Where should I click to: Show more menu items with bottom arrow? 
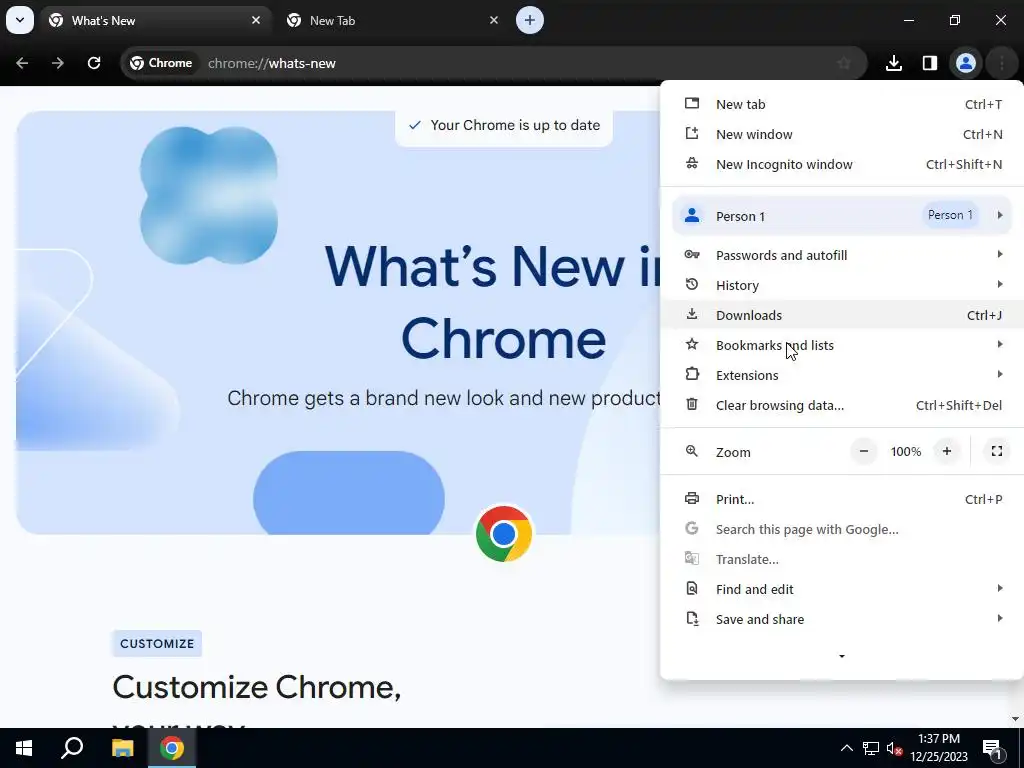point(842,656)
